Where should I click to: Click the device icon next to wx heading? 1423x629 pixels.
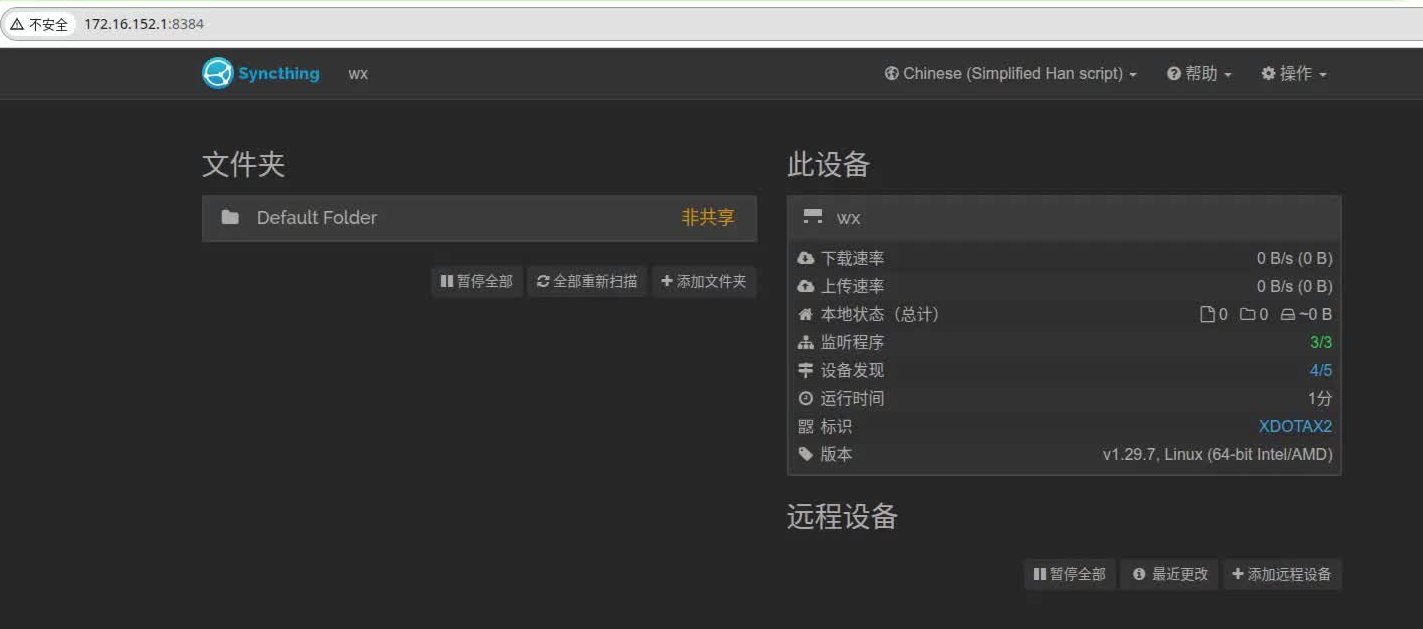click(813, 217)
